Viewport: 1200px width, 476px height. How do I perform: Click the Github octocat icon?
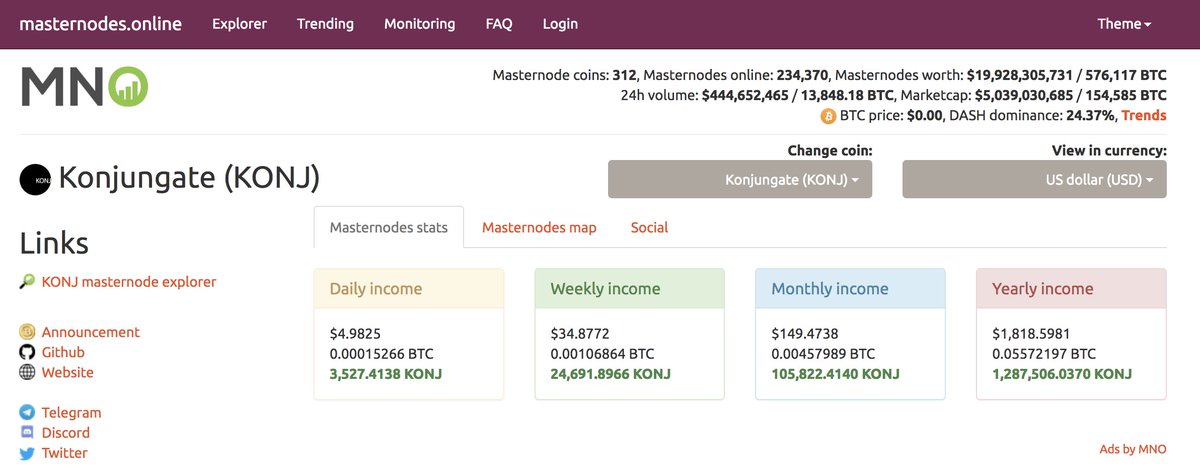click(27, 352)
